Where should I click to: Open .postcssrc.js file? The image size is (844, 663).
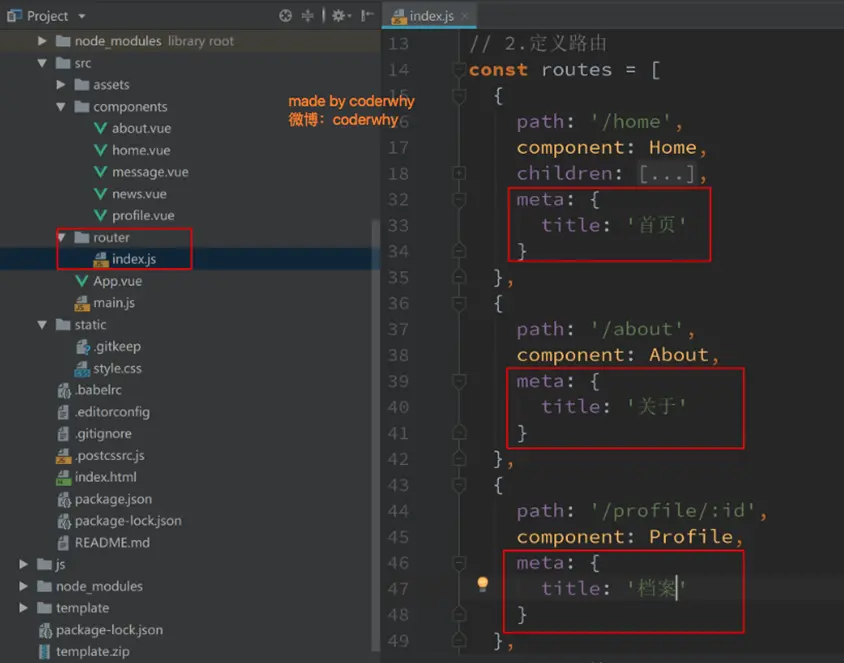[110, 455]
